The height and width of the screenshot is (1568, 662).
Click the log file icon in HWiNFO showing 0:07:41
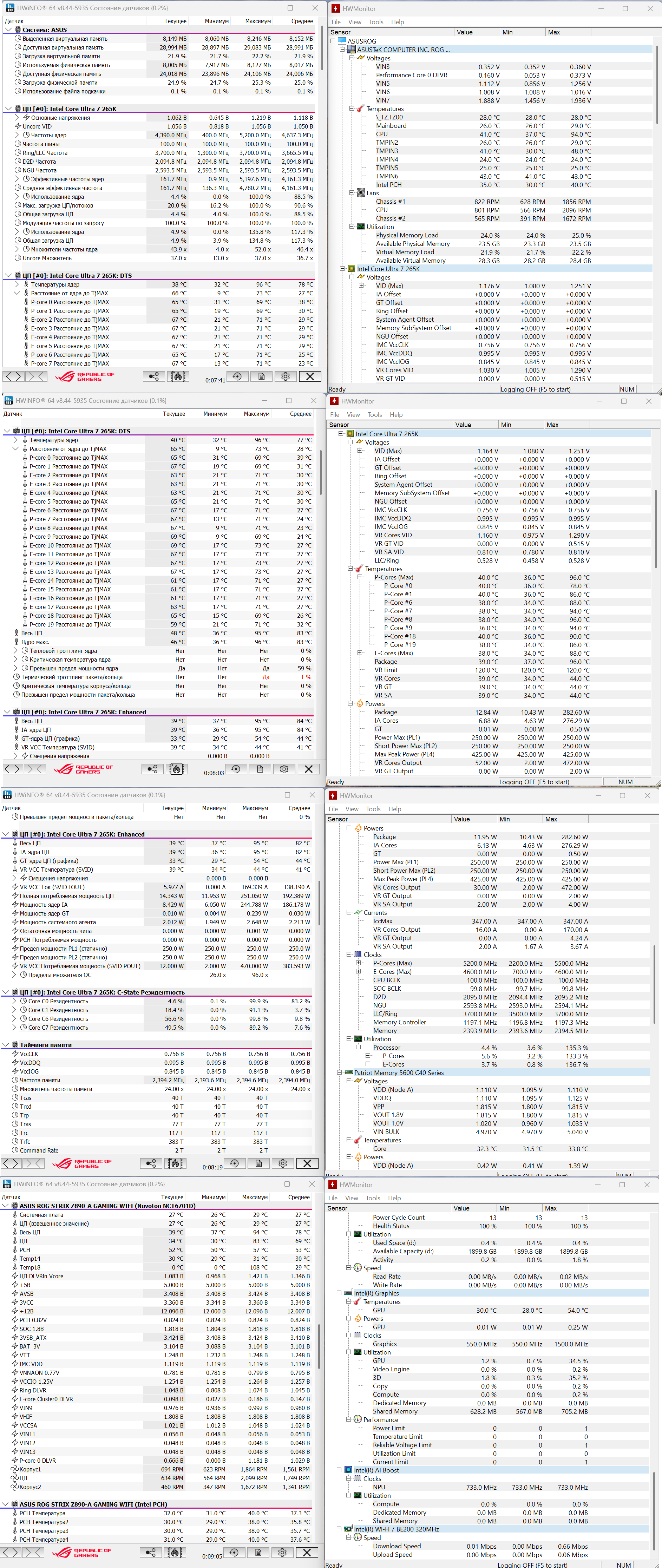click(262, 376)
